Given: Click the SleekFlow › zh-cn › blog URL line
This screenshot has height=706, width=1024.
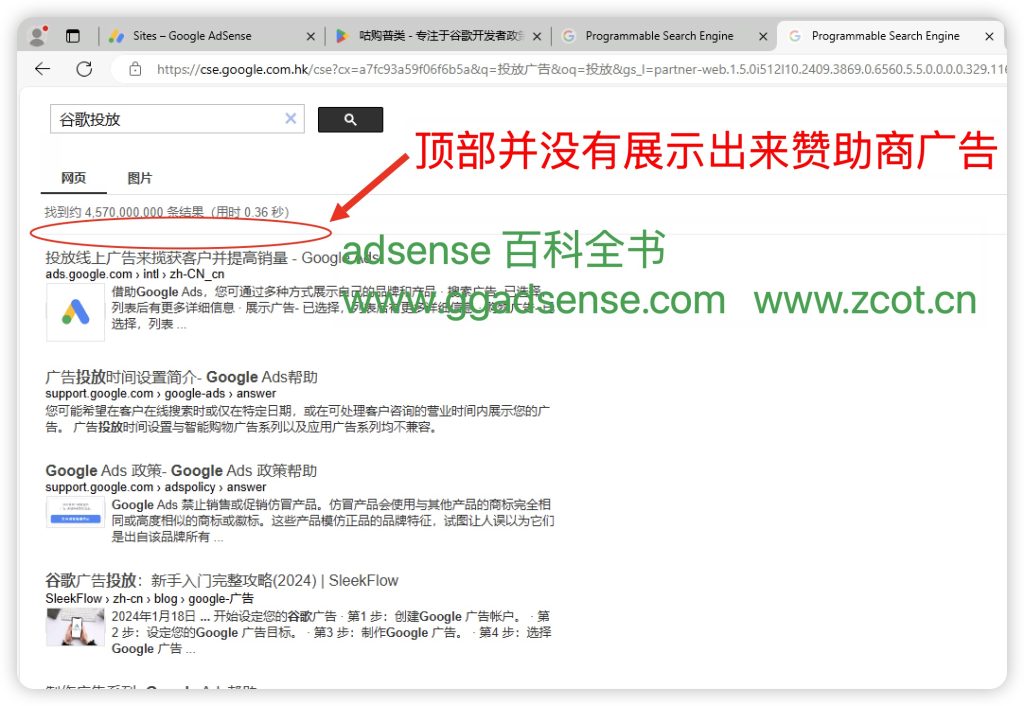Looking at the screenshot, I should coord(150,599).
